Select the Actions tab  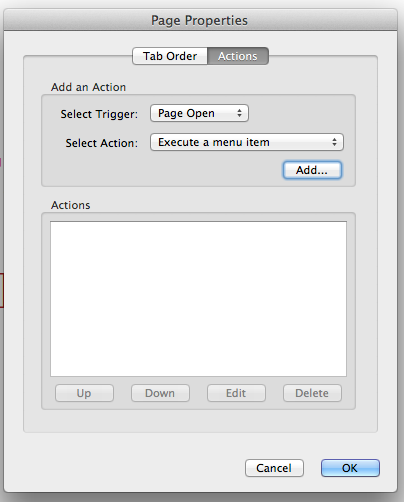tap(238, 56)
